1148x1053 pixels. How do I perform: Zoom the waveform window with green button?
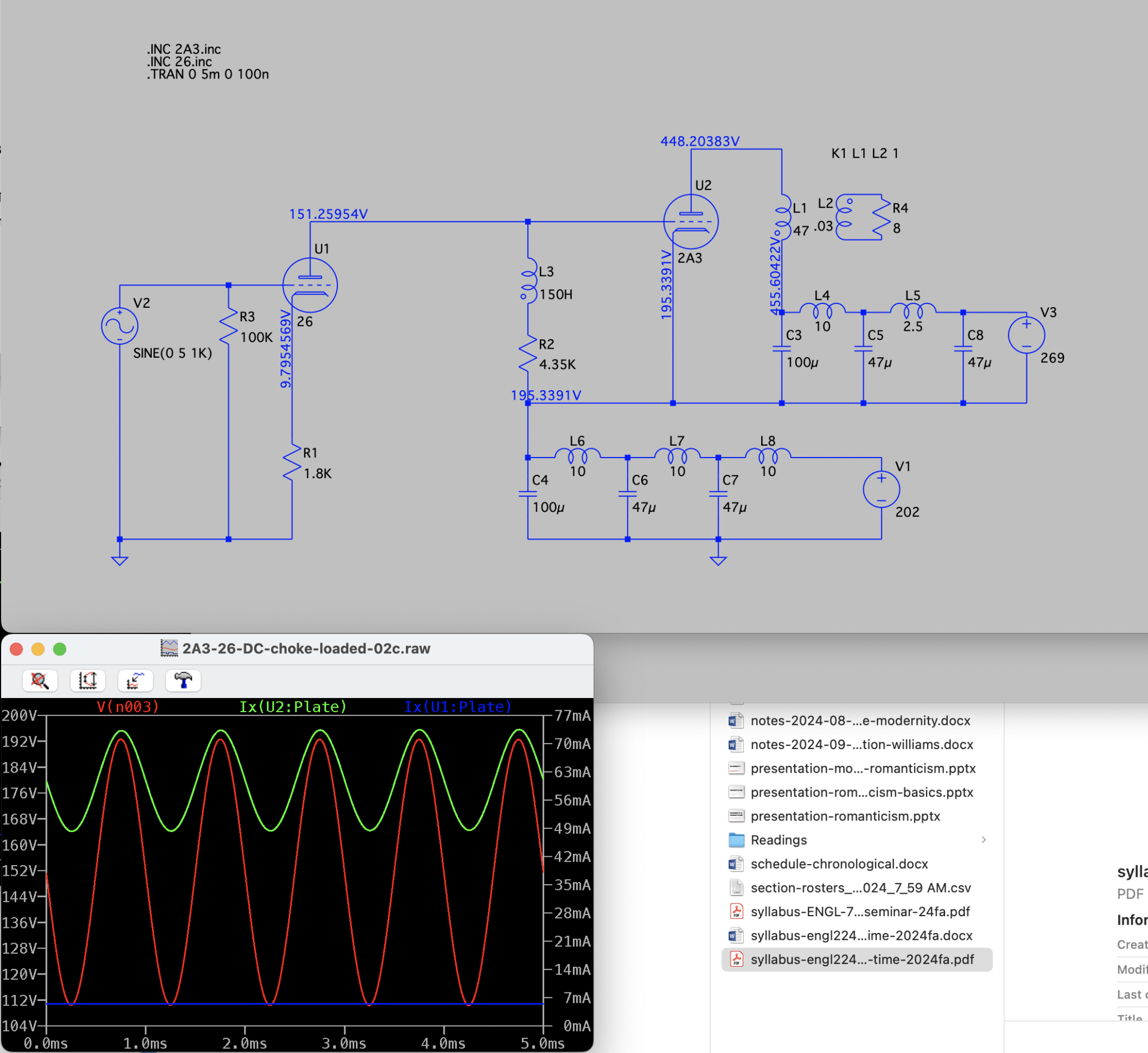tap(60, 649)
